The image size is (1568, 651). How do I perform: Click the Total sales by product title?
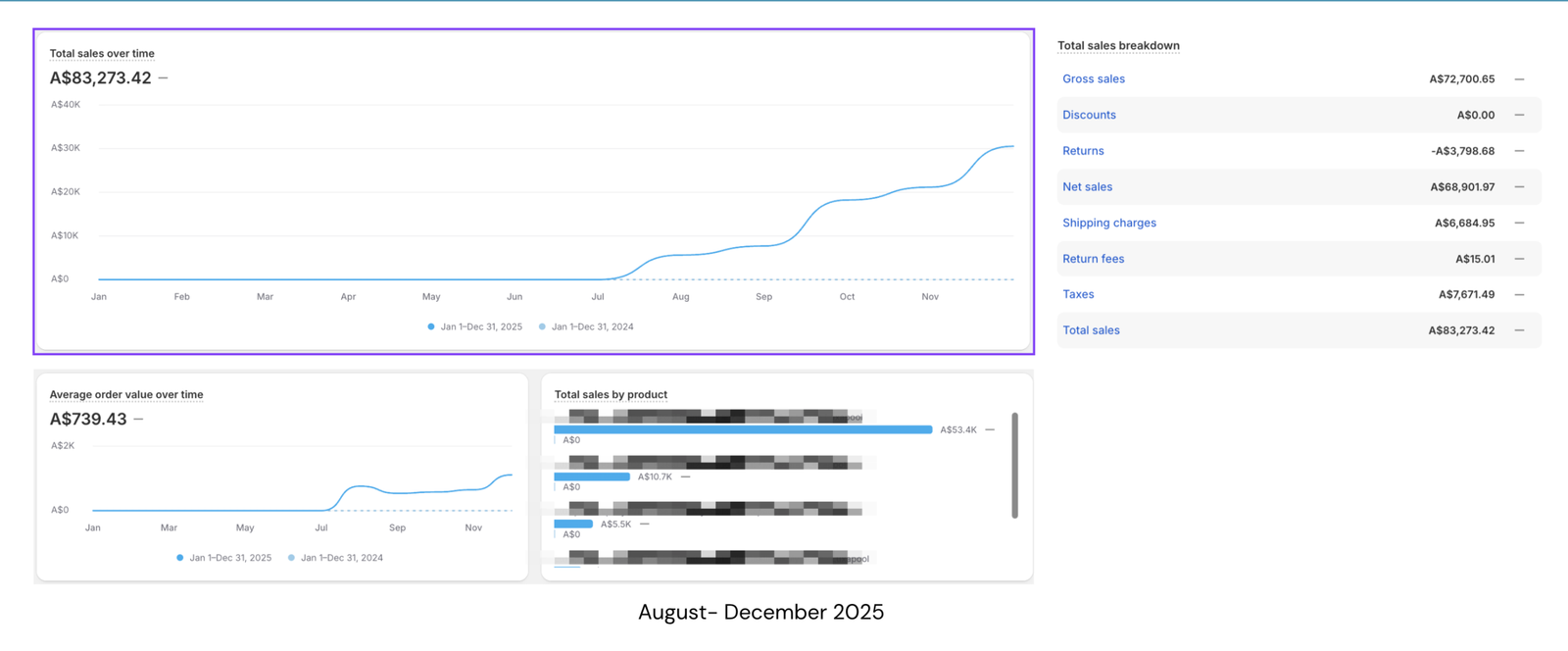coord(611,395)
